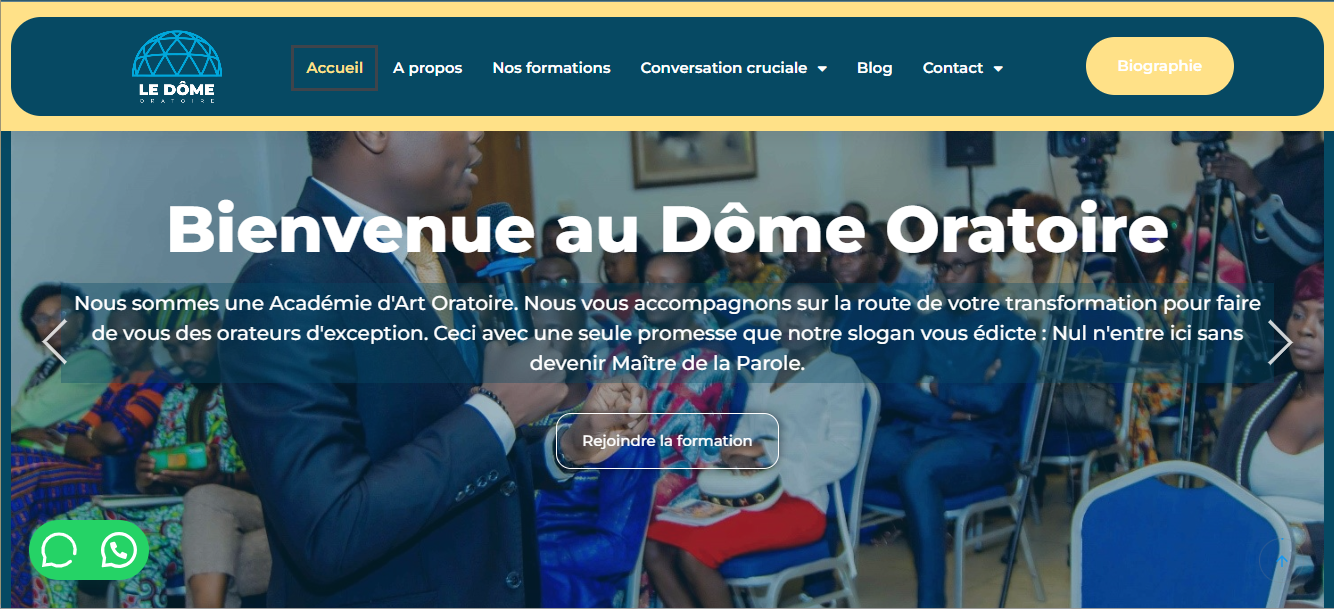Expand the Contact dropdown arrow
The width and height of the screenshot is (1334, 609).
coord(998,68)
